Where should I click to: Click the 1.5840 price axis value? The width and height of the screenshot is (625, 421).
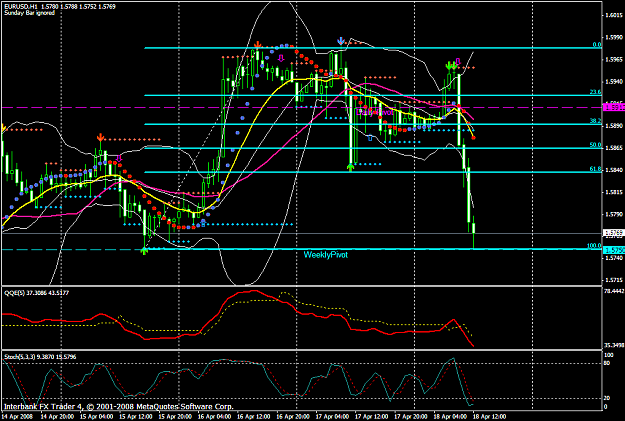[x=614, y=170]
